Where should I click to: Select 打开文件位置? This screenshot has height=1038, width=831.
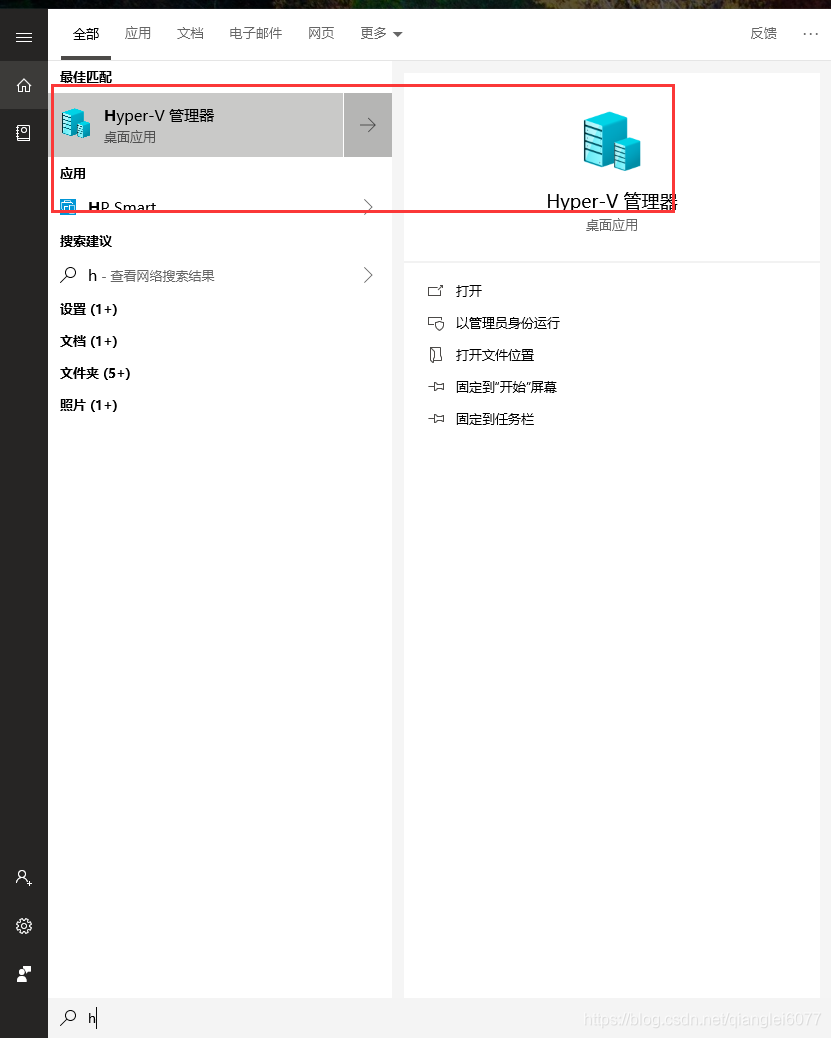(x=495, y=355)
